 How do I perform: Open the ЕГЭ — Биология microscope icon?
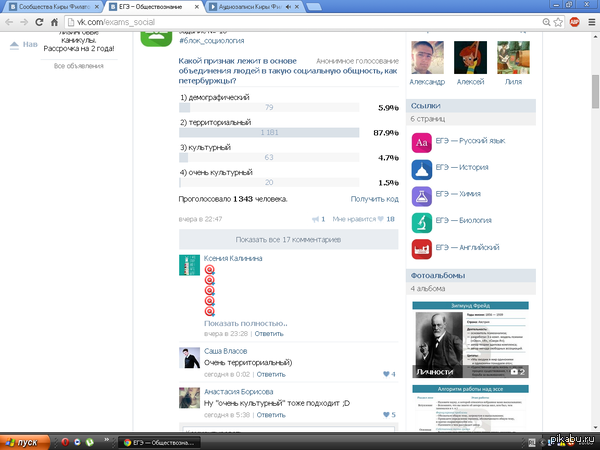pos(421,223)
